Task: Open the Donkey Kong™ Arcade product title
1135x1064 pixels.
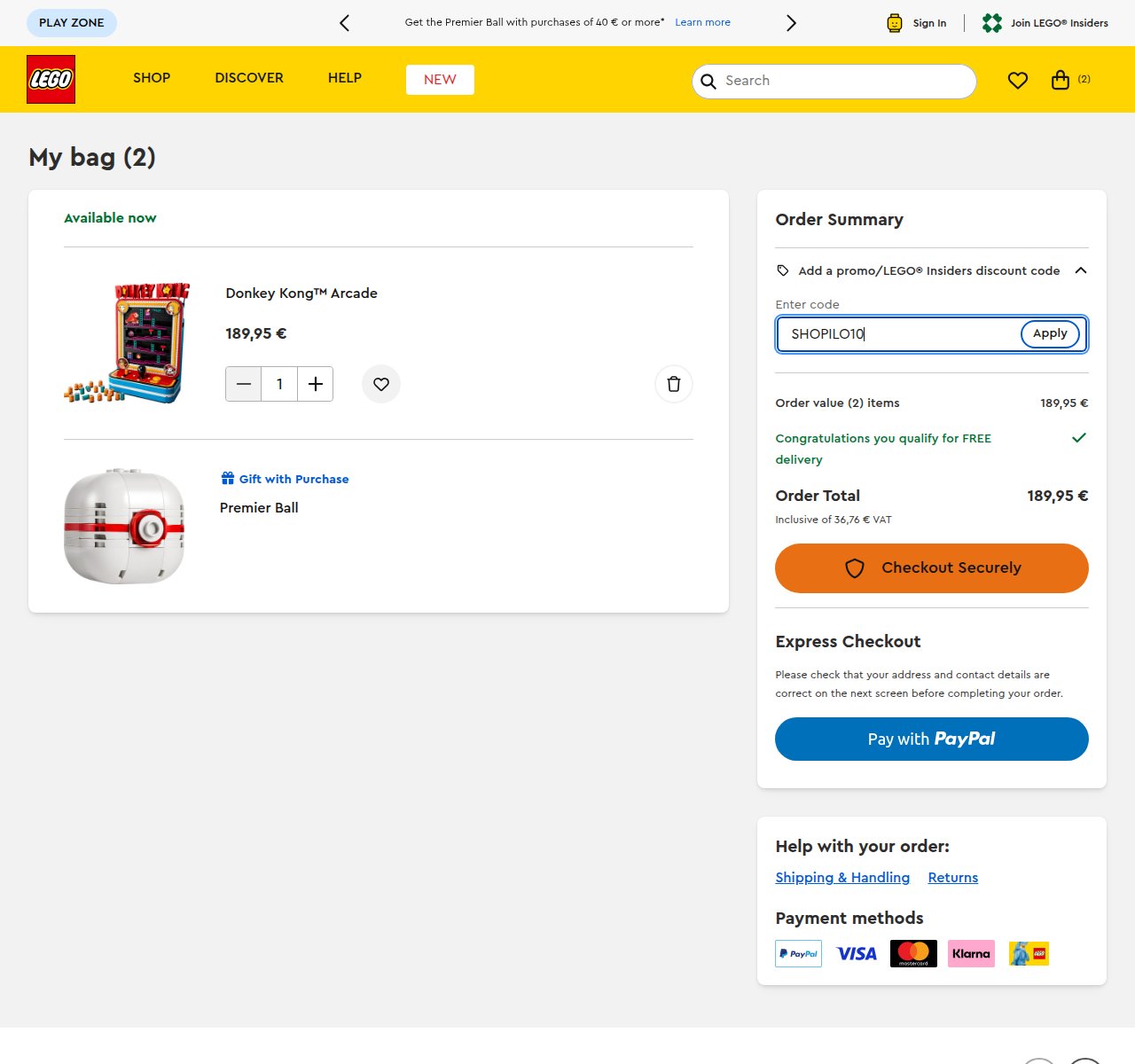Action: pyautogui.click(x=301, y=293)
